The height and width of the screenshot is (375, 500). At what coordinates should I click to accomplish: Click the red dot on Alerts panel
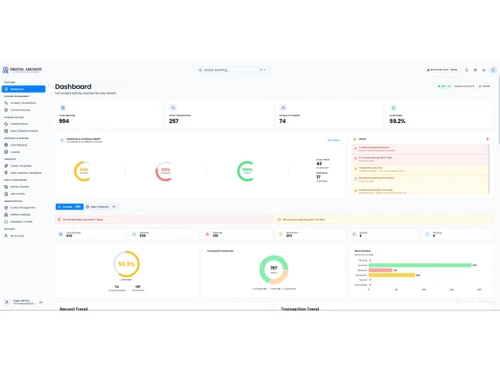[487, 139]
